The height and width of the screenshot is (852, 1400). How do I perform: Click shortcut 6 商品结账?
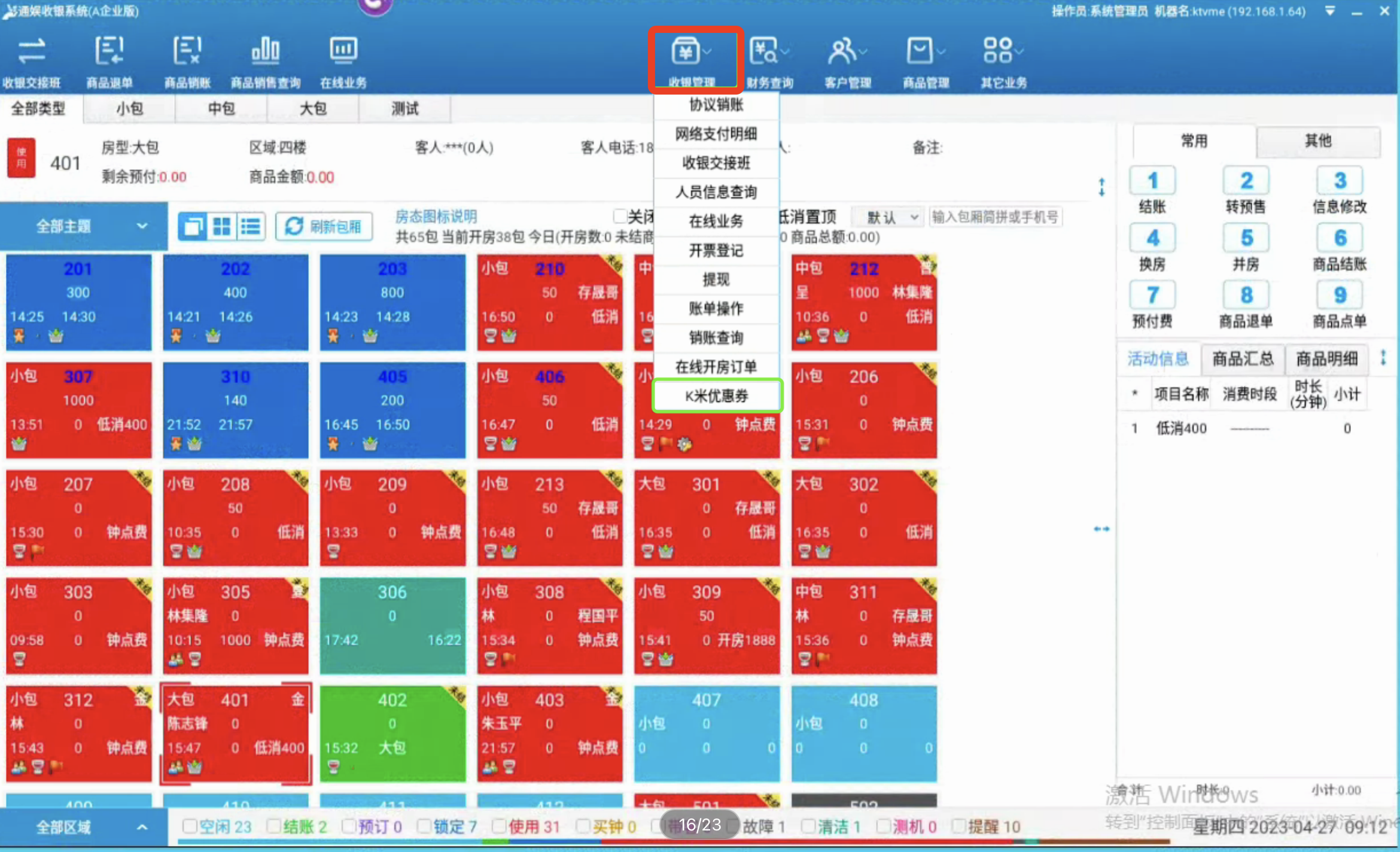[x=1340, y=248]
